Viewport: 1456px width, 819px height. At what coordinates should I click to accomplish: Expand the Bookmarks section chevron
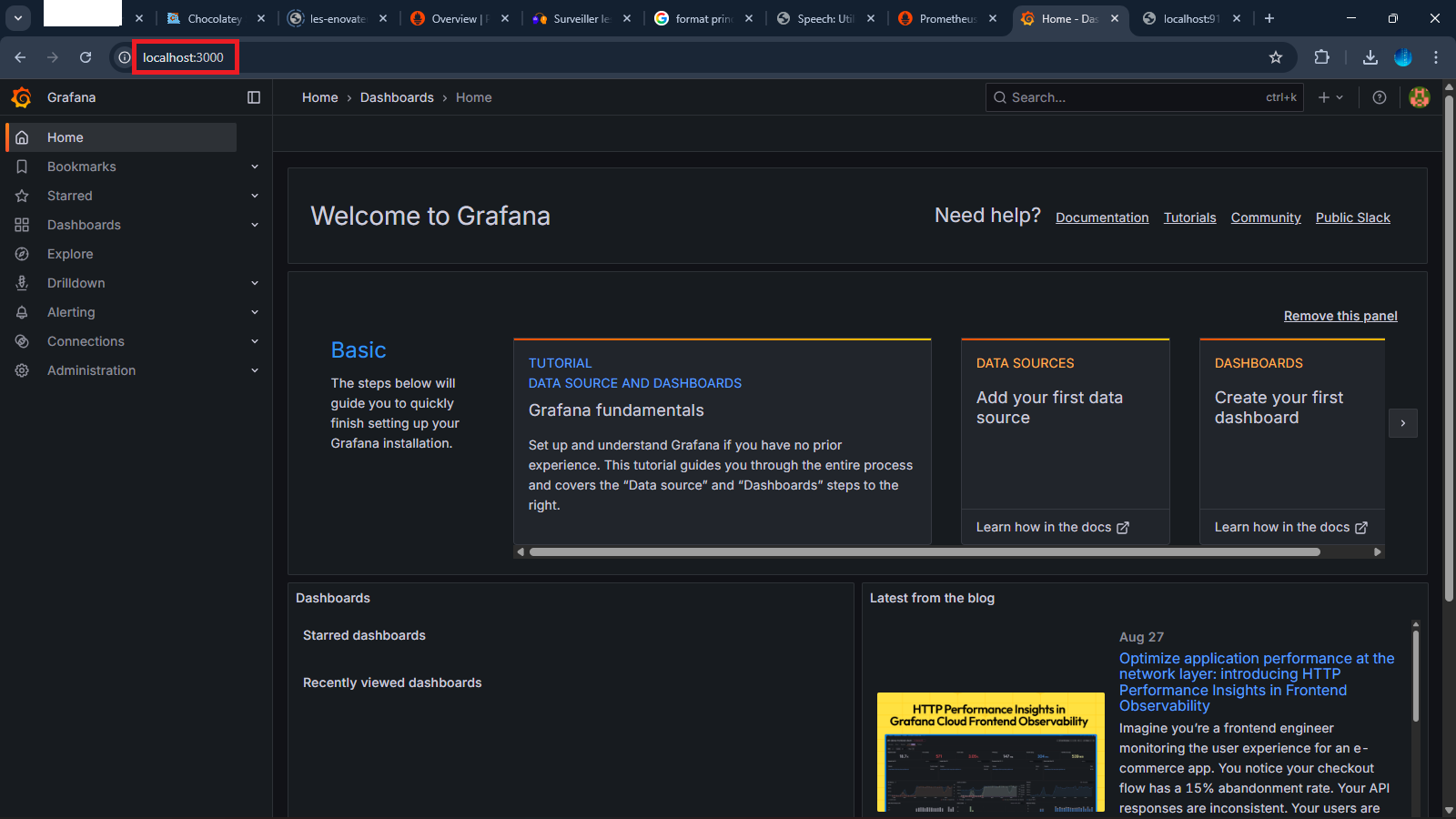pos(255,167)
